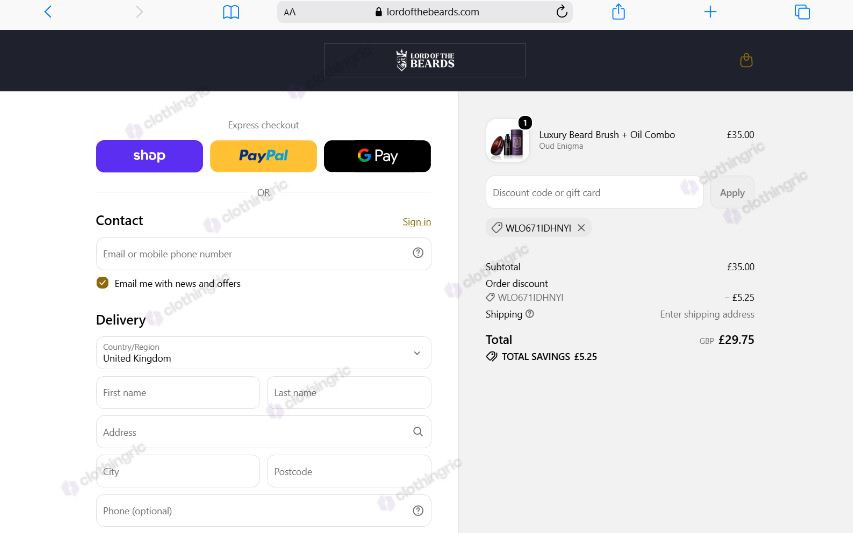Click the Sign in link
853x533 pixels.
(x=417, y=222)
